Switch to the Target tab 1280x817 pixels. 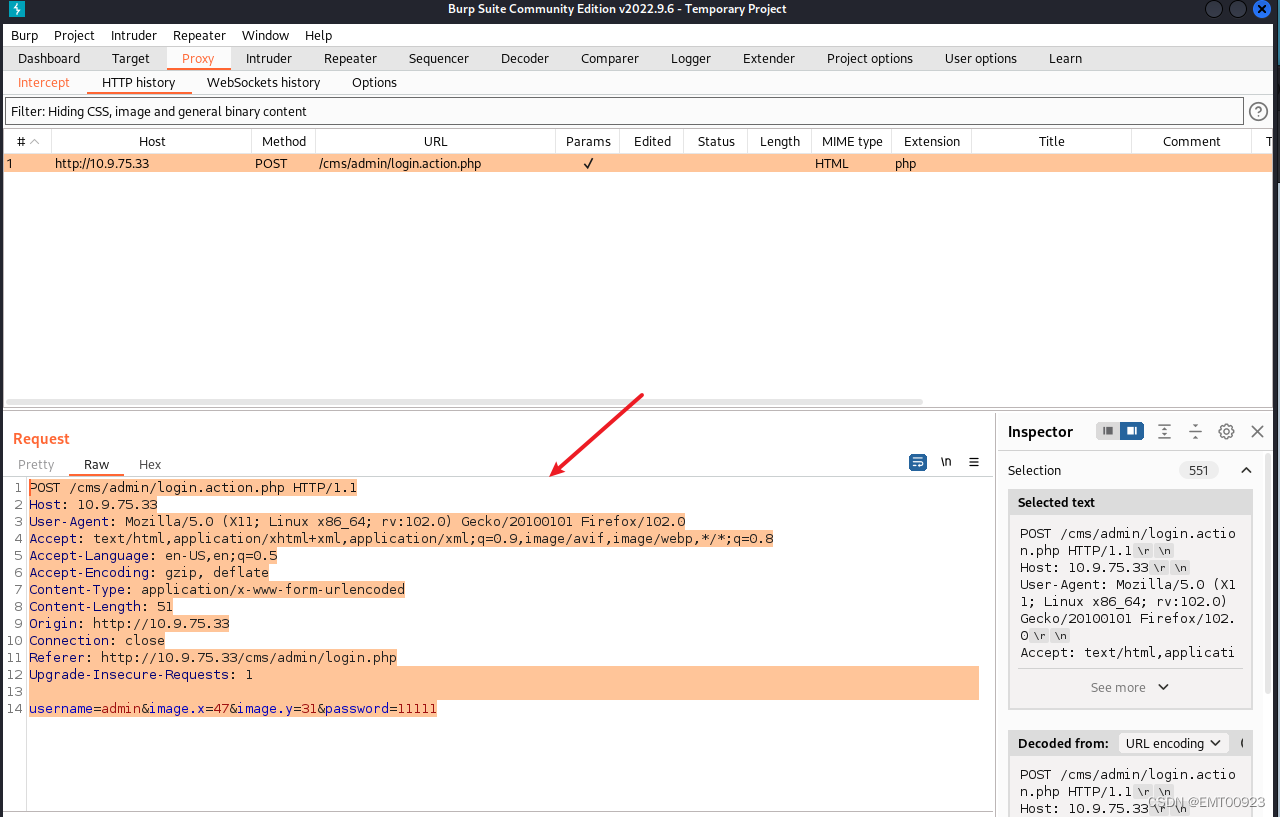131,58
